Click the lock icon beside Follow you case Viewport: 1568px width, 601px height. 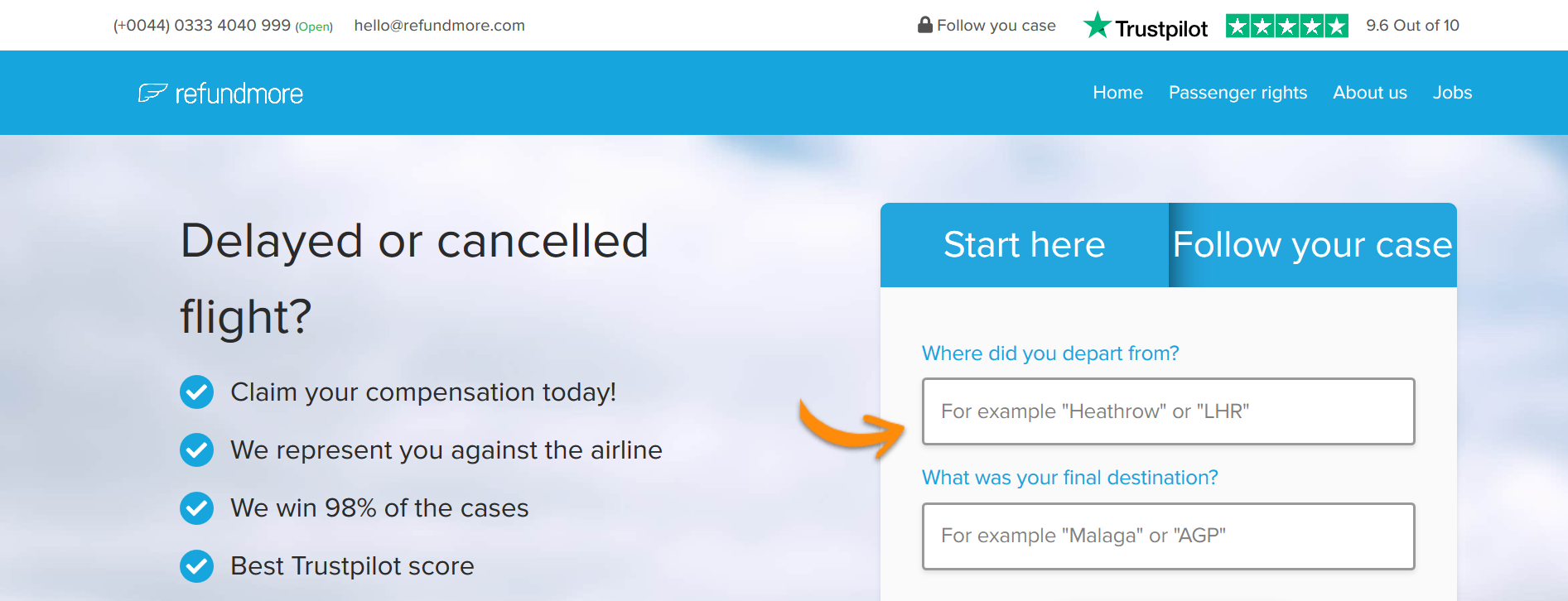click(x=925, y=25)
